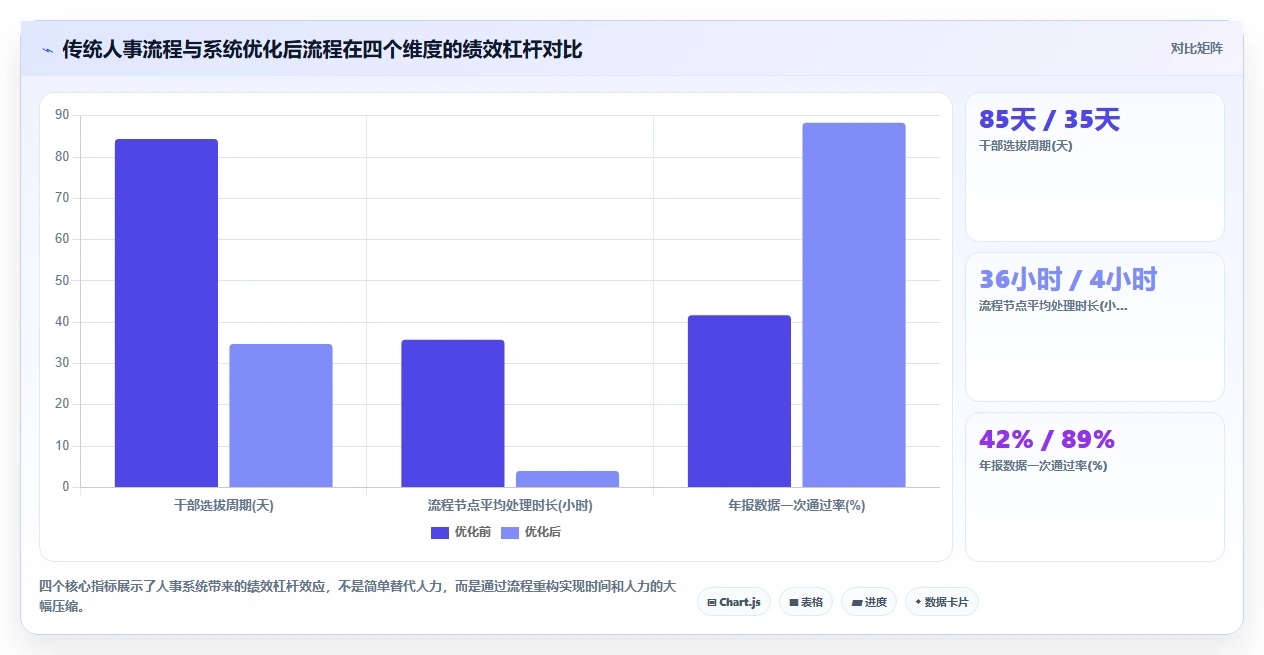Click the 年报数据一次通过率(%) caption in the third card

(1043, 466)
